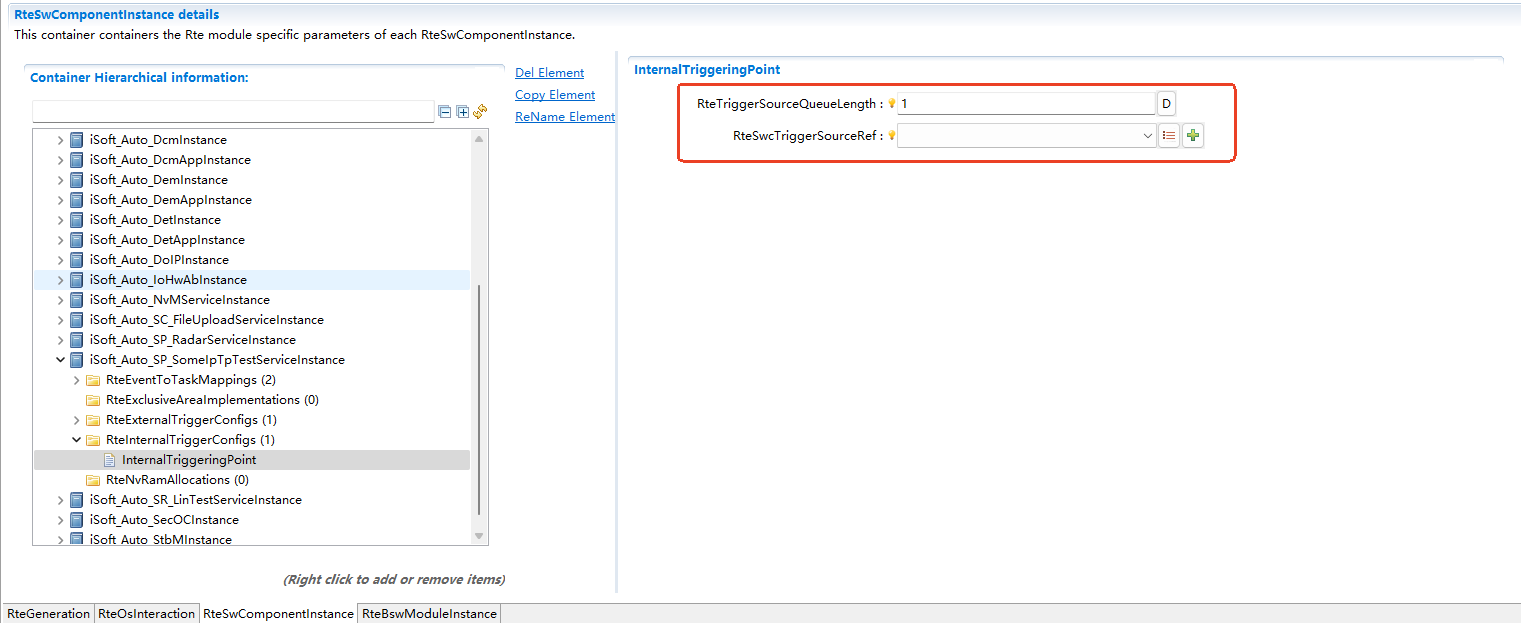Click the collapse all tree icon
The height and width of the screenshot is (623, 1521).
[x=445, y=112]
